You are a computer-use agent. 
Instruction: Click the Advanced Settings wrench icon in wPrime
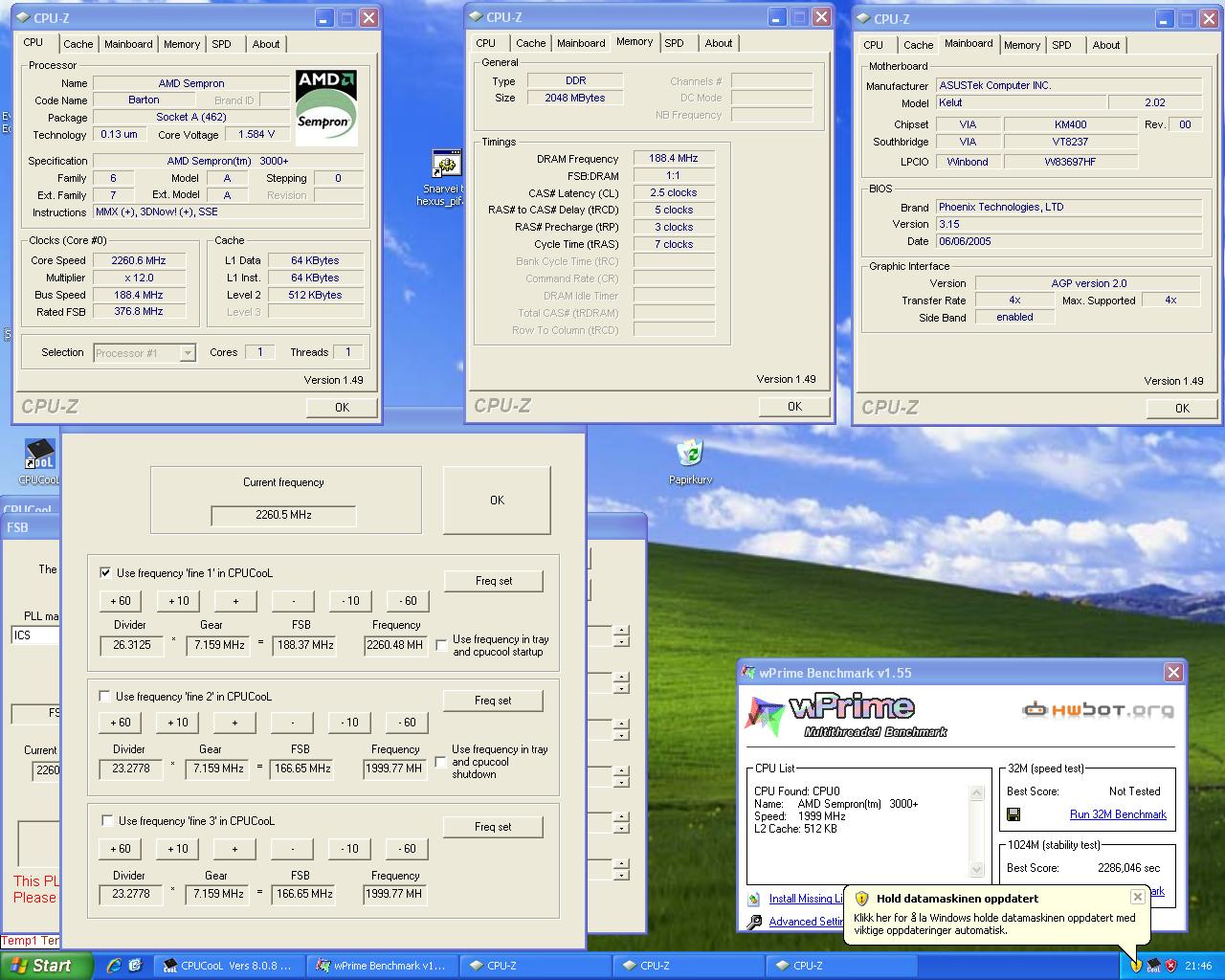(x=754, y=922)
